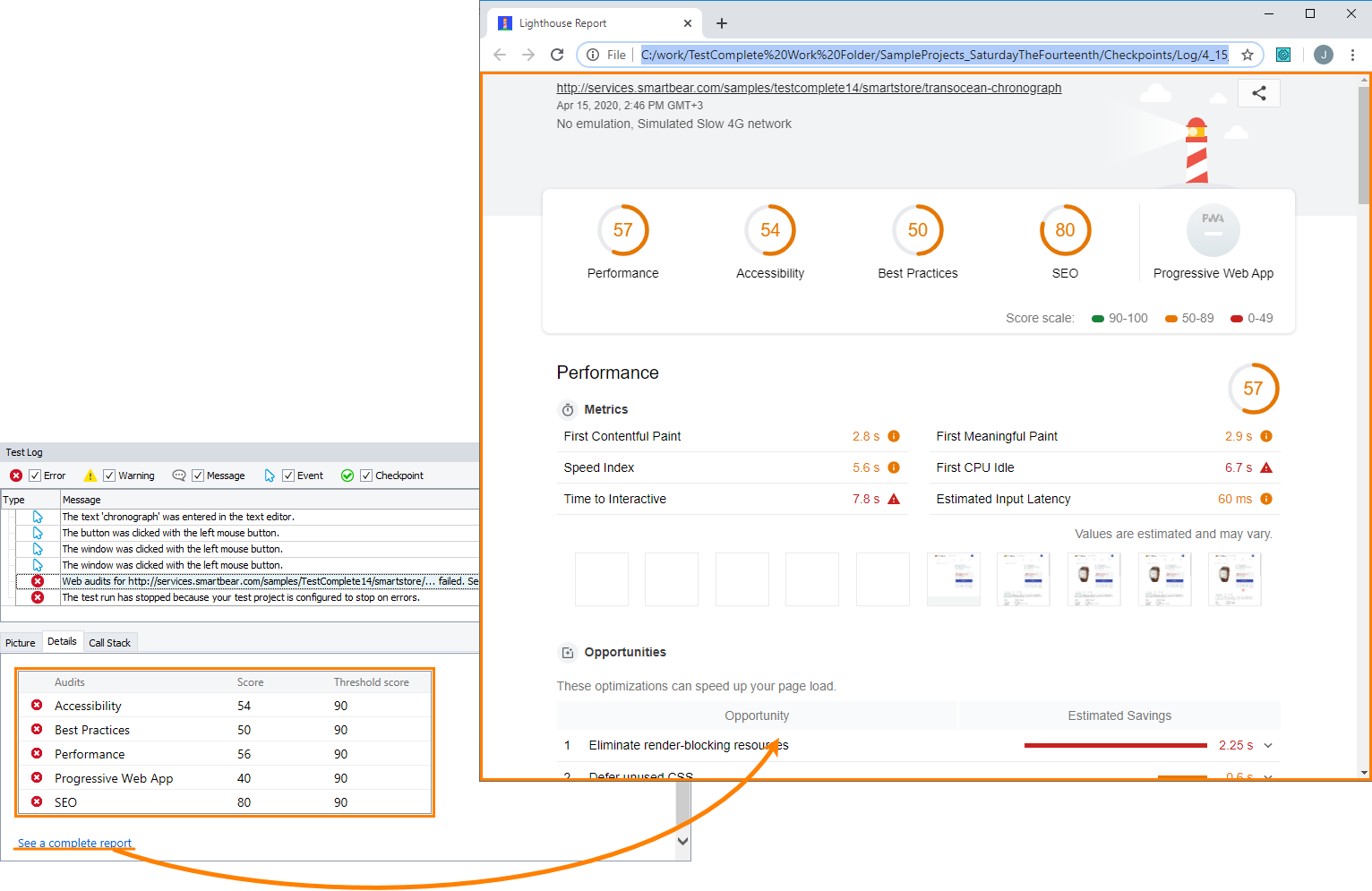
Task: Uncheck the Warning filter in the Test Log
Action: [111, 475]
